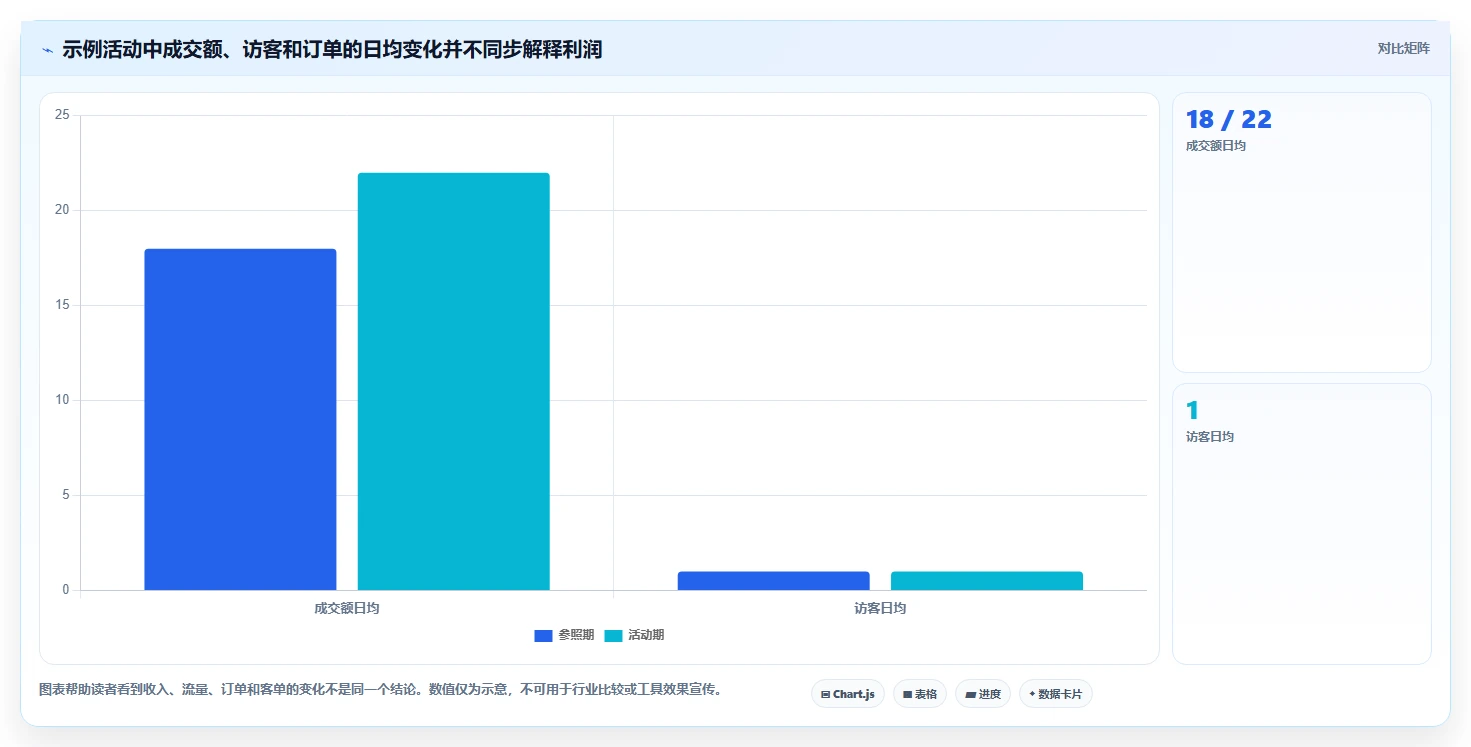This screenshot has width=1471, height=747.
Task: Click the y-axis value 20
Action: (62, 210)
